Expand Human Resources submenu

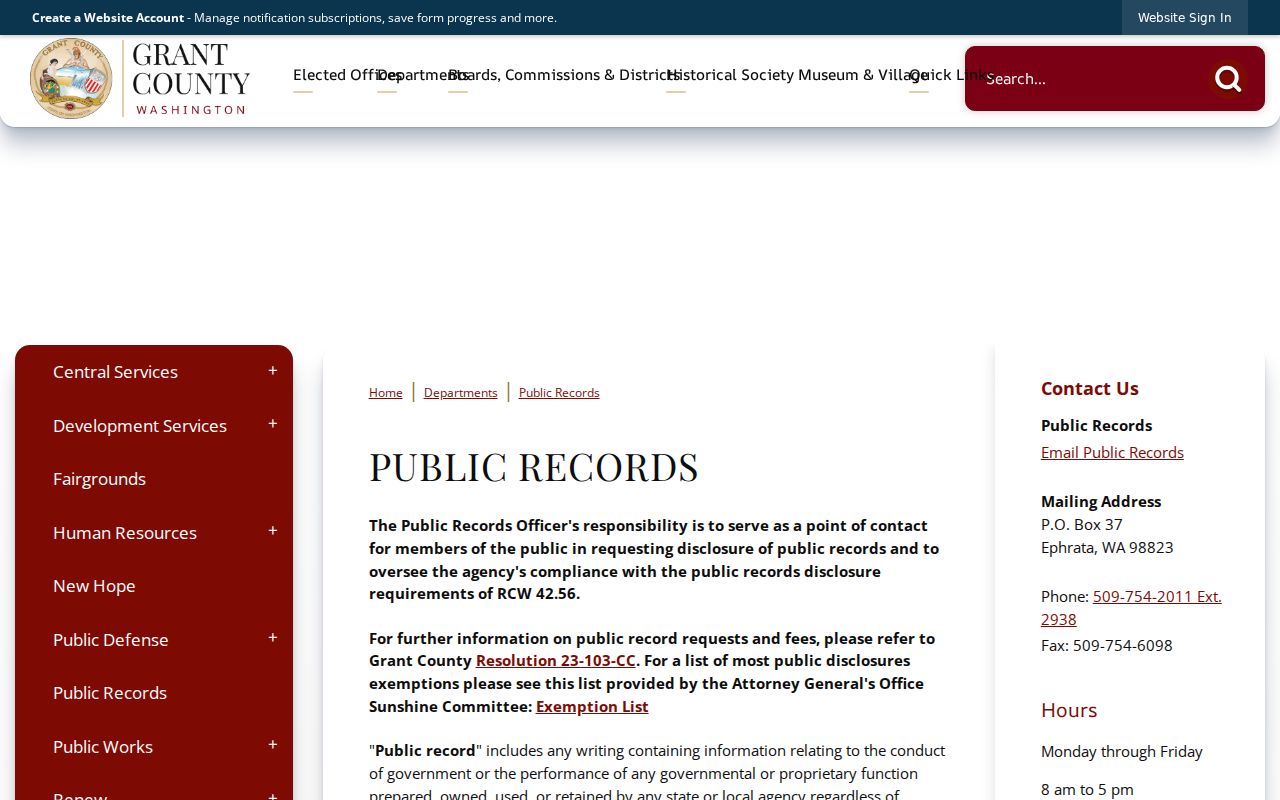(272, 532)
